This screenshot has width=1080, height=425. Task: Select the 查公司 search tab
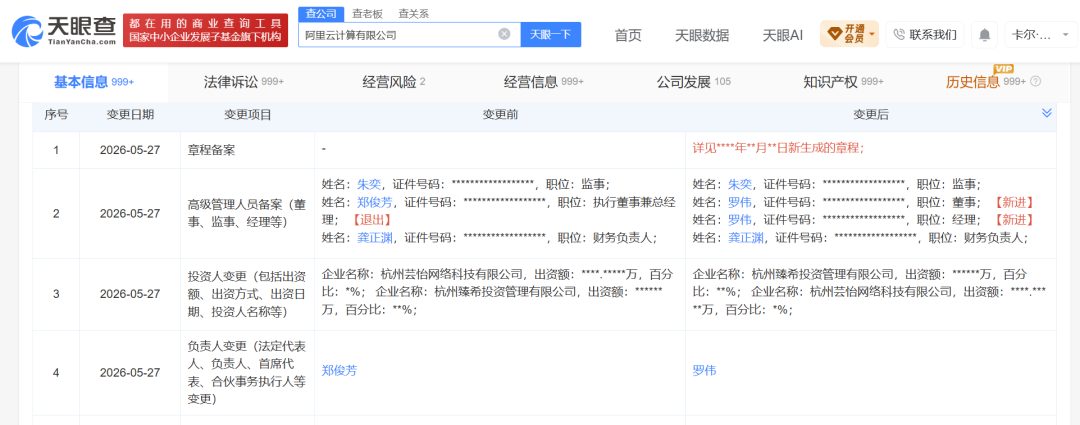pyautogui.click(x=320, y=13)
